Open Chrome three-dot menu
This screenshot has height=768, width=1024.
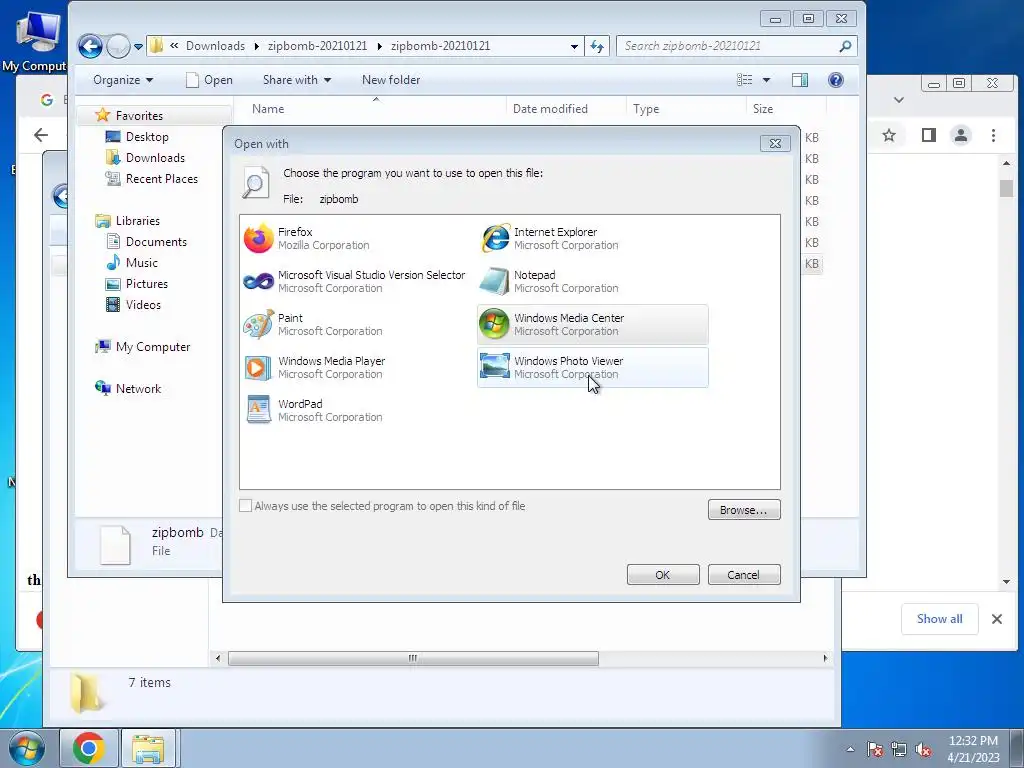point(993,135)
